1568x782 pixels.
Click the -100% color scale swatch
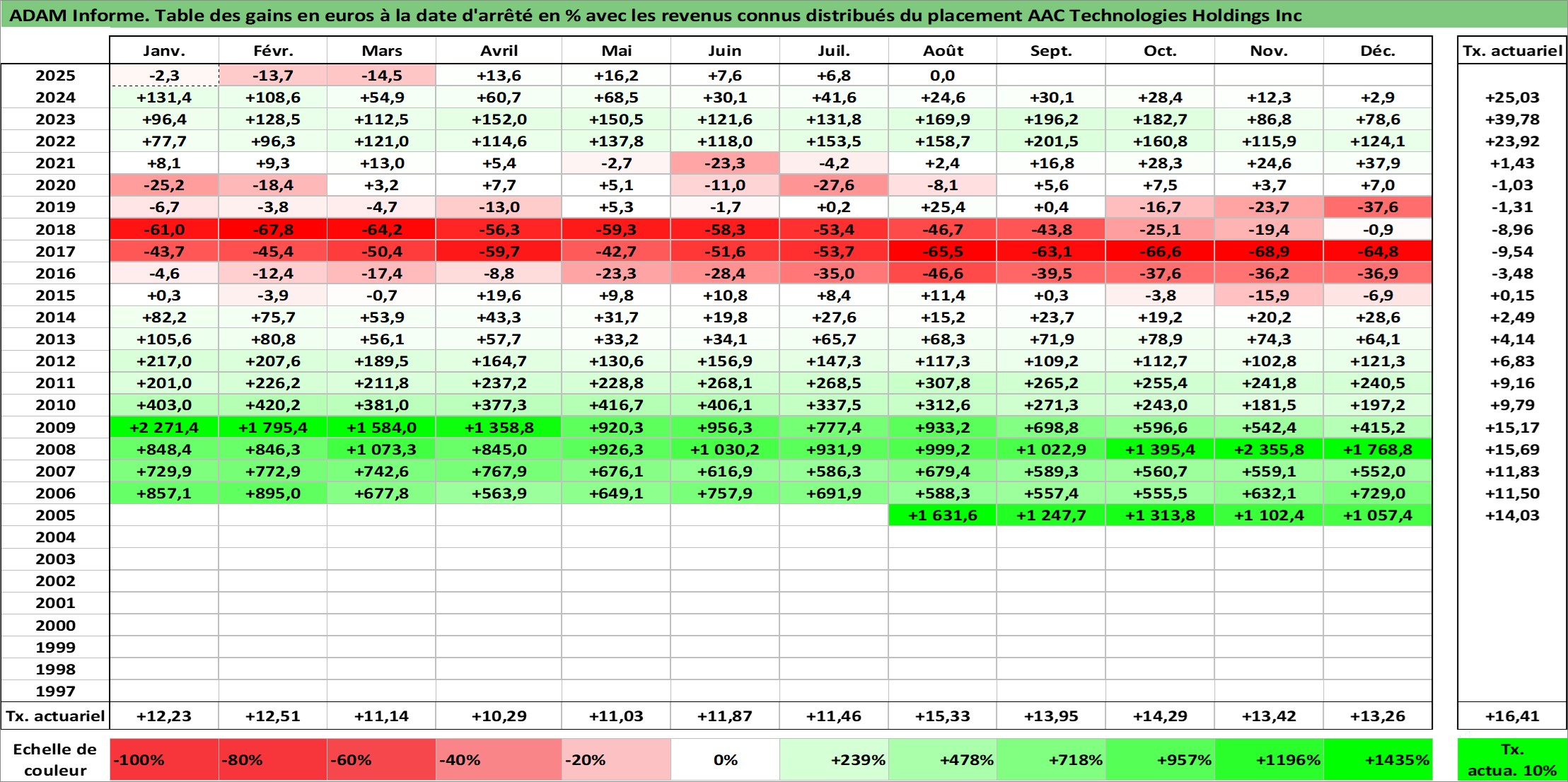(x=164, y=760)
